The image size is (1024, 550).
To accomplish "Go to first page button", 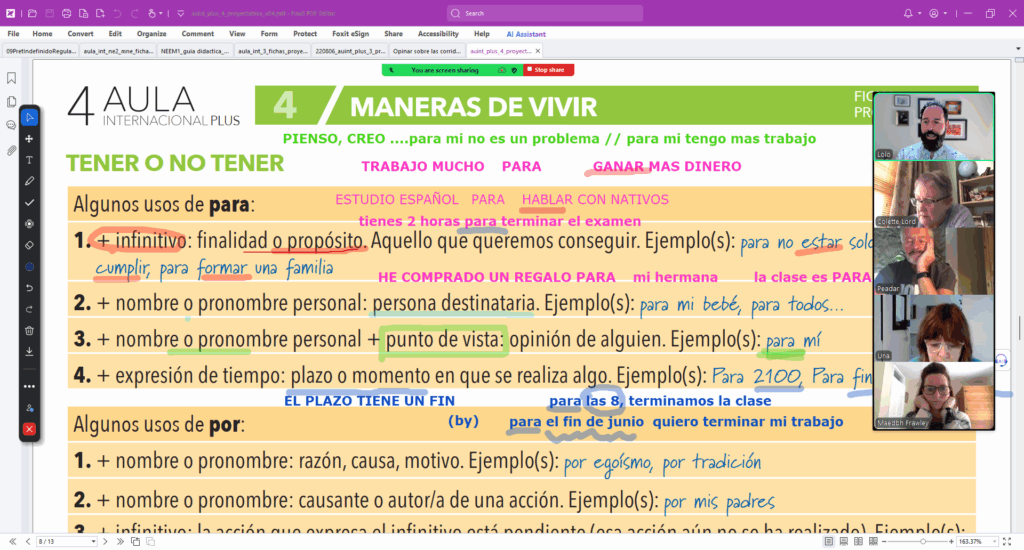I will pyautogui.click(x=12, y=542).
